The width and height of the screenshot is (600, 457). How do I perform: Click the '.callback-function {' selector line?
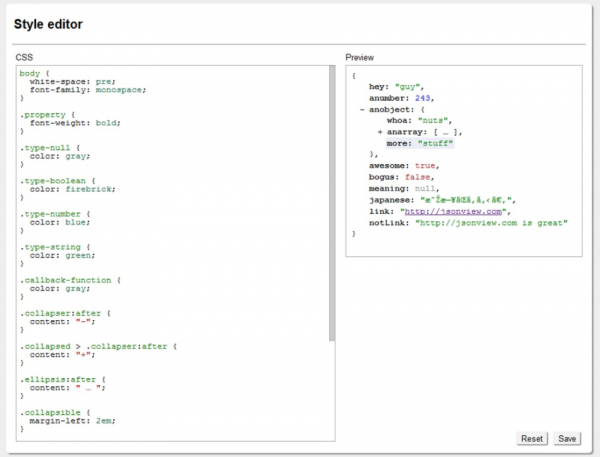click(x=70, y=280)
